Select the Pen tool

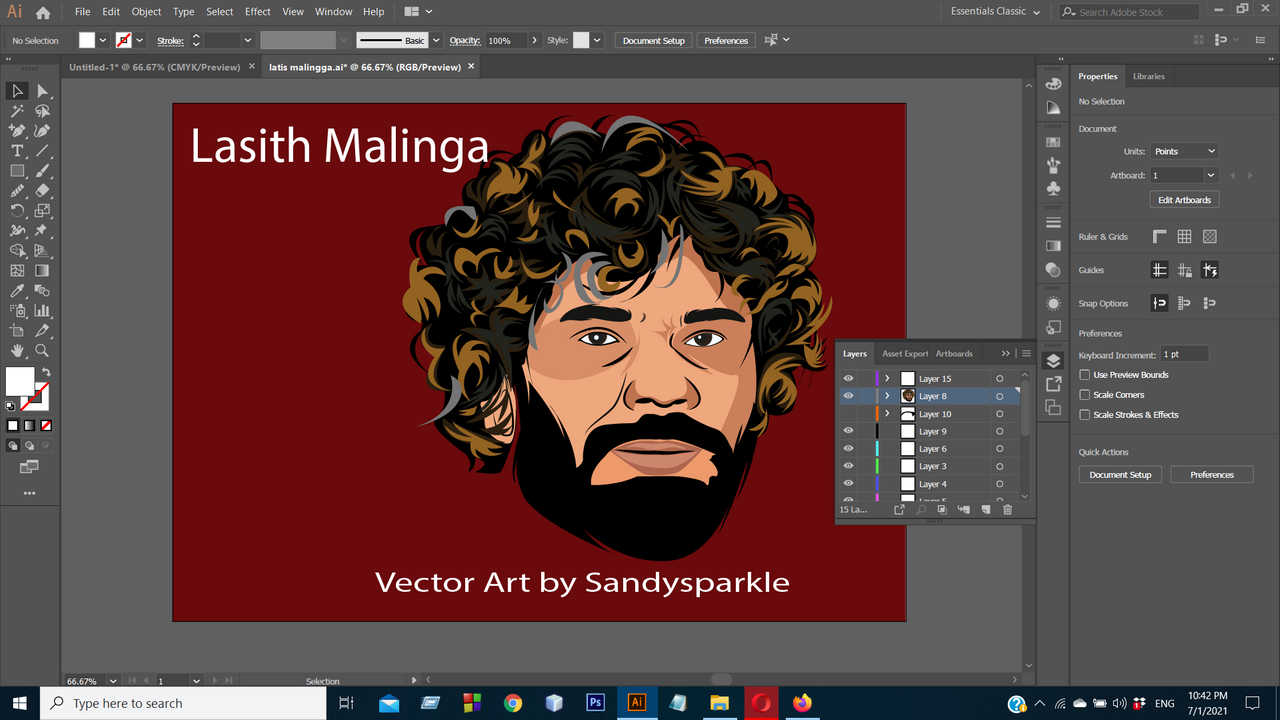(x=17, y=131)
